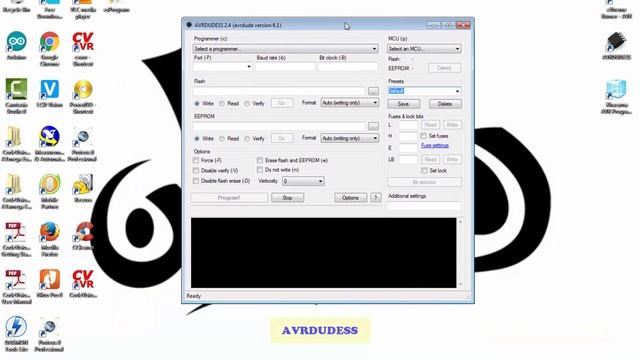Tick the Do not write (-n) checkbox

(x=260, y=170)
